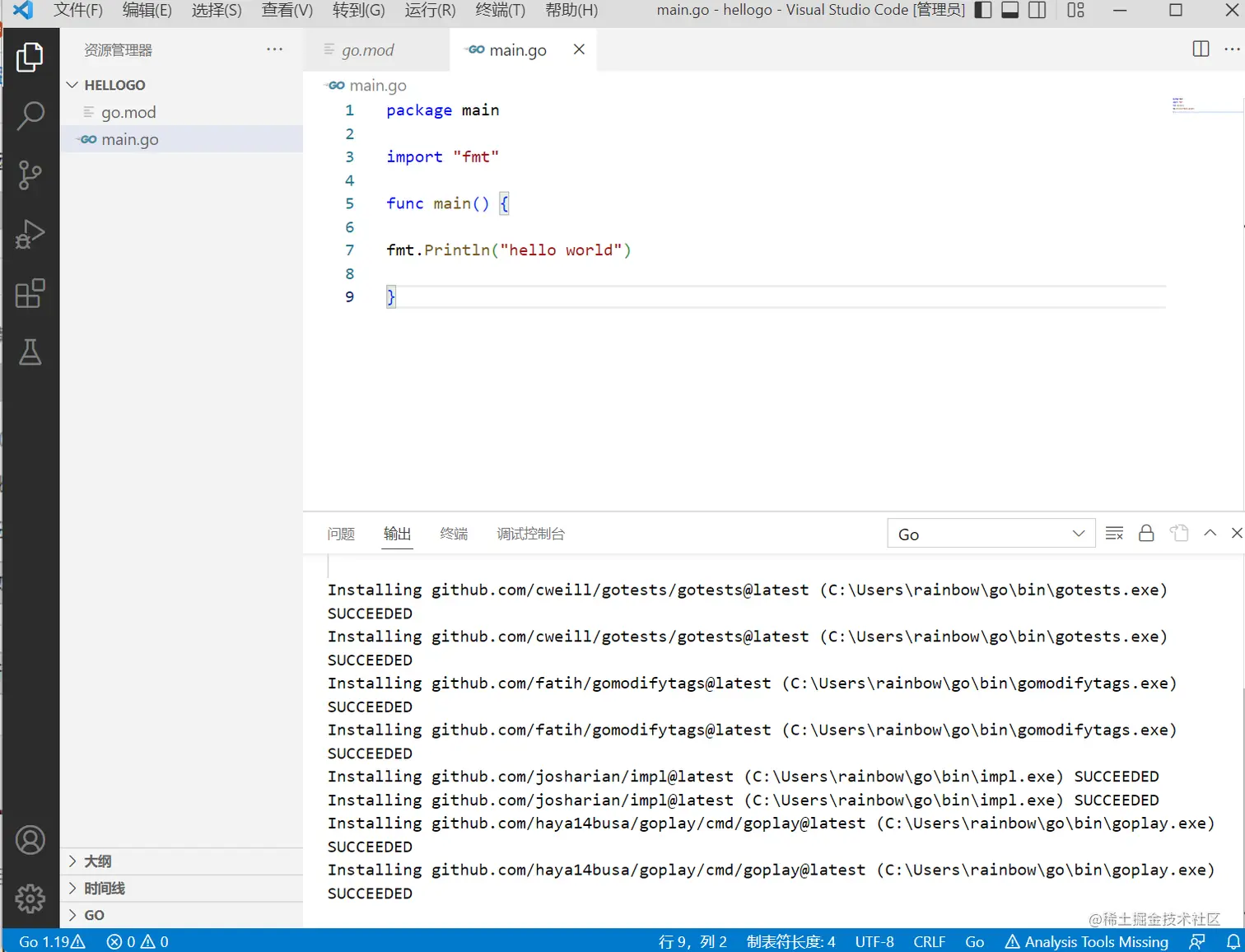This screenshot has width=1245, height=952.
Task: Open the Accounts menu icon
Action: tap(30, 840)
